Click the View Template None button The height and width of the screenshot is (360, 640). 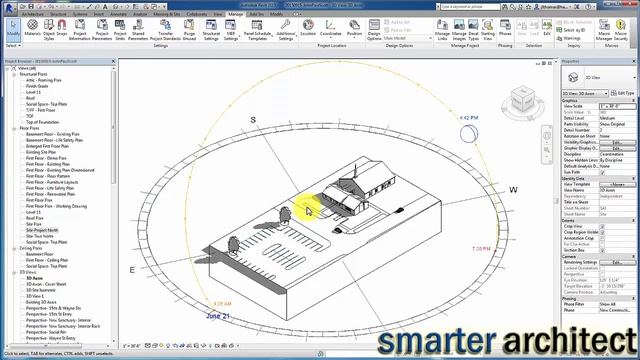[617, 184]
